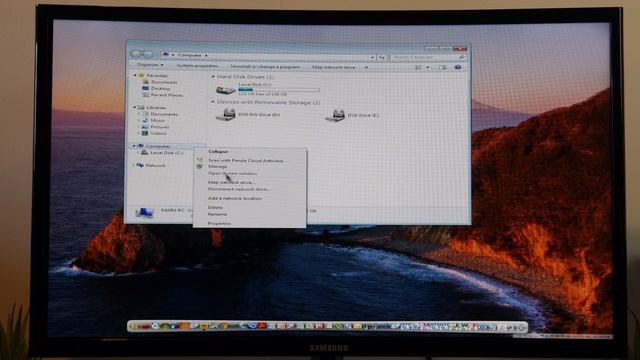This screenshot has width=640, height=360.
Task: Open the DVD RW Drive (D:) icon
Action: click(x=226, y=115)
